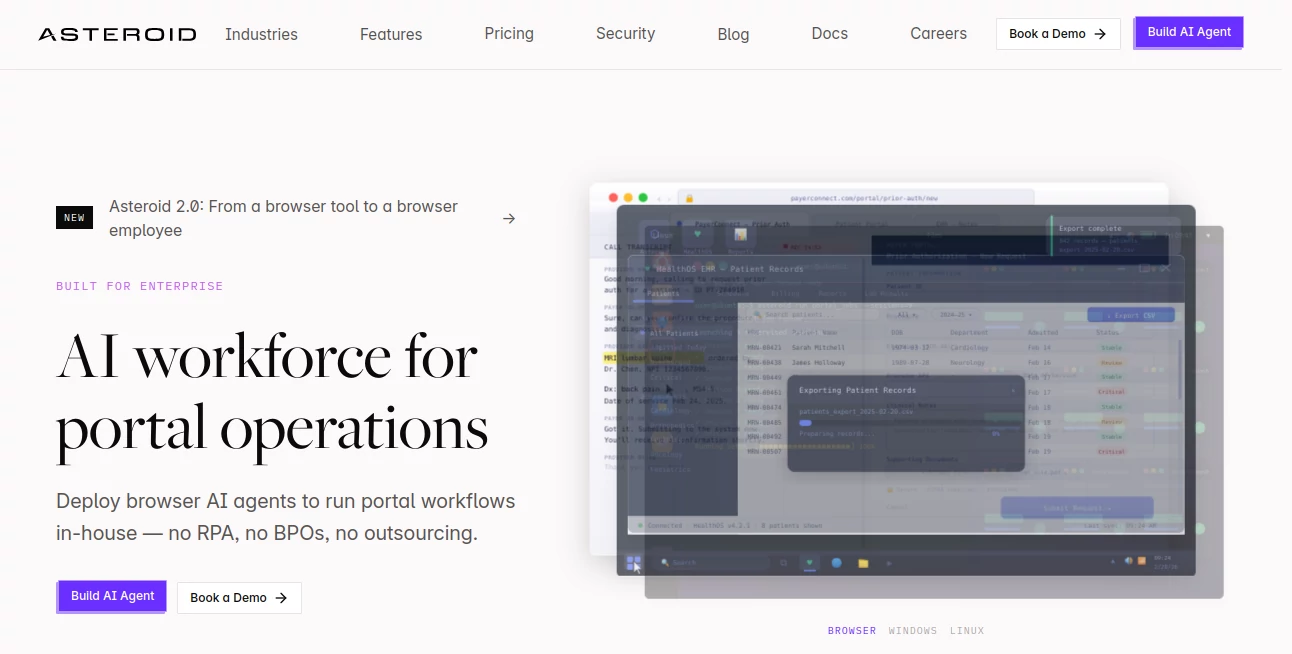Click the NEW badge on the announcement

74,217
